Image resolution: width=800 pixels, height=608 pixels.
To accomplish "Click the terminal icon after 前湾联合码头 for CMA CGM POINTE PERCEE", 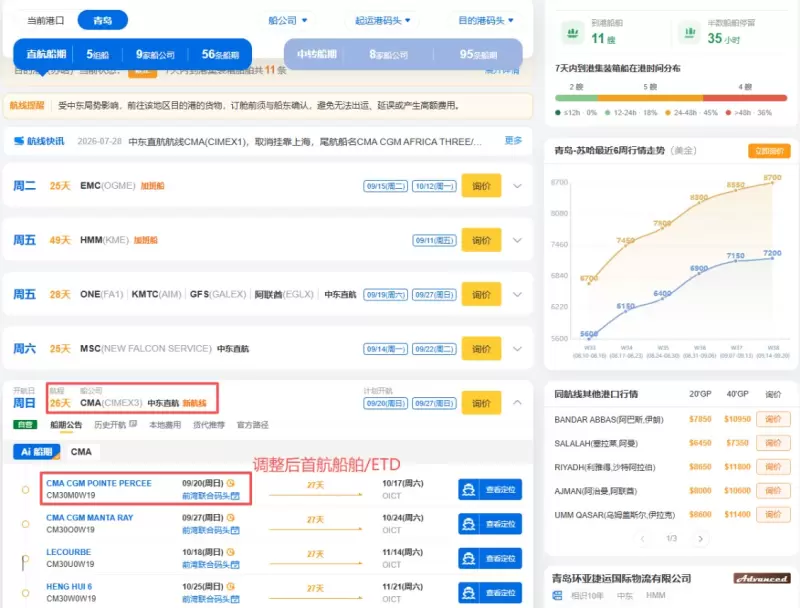I will [235, 496].
